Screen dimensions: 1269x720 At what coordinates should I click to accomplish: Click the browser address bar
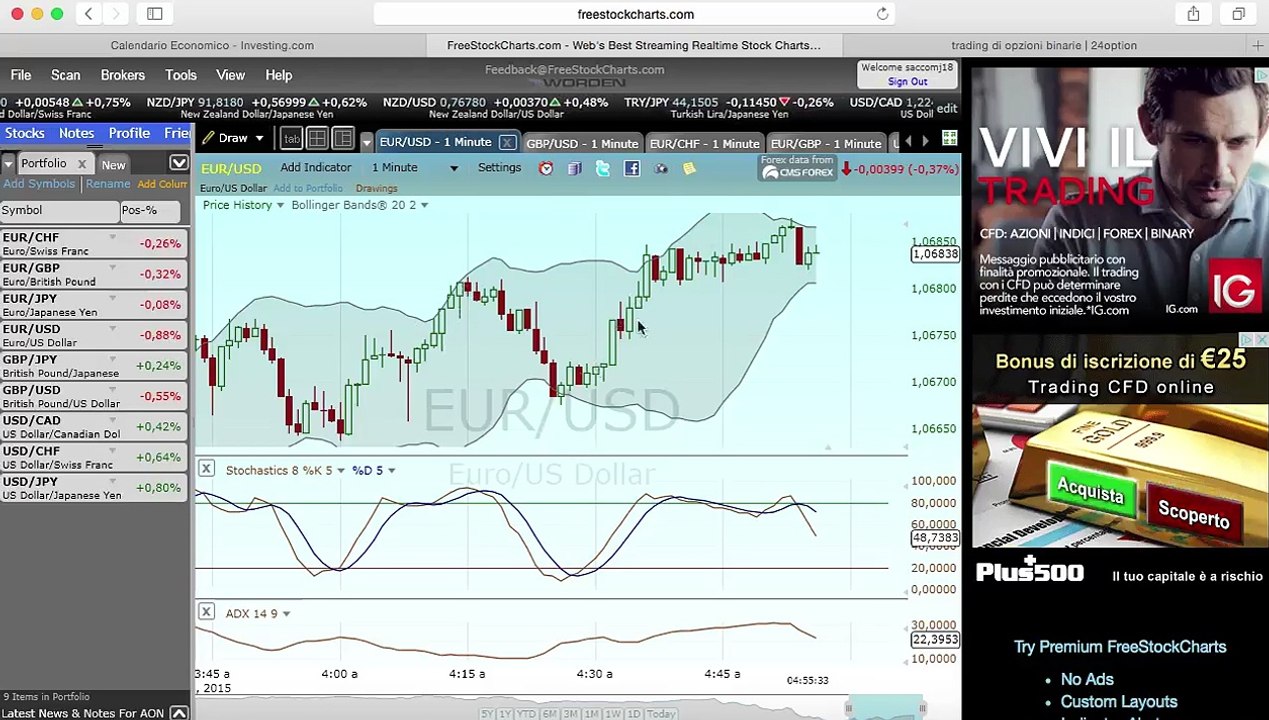click(635, 14)
